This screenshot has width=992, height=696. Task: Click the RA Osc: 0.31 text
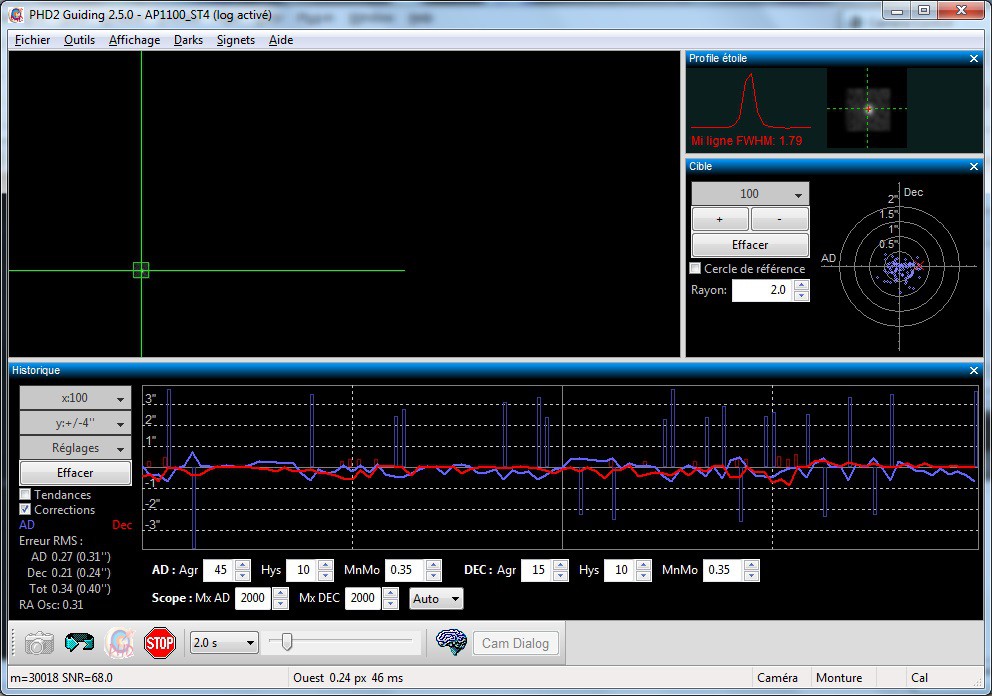click(x=51, y=605)
